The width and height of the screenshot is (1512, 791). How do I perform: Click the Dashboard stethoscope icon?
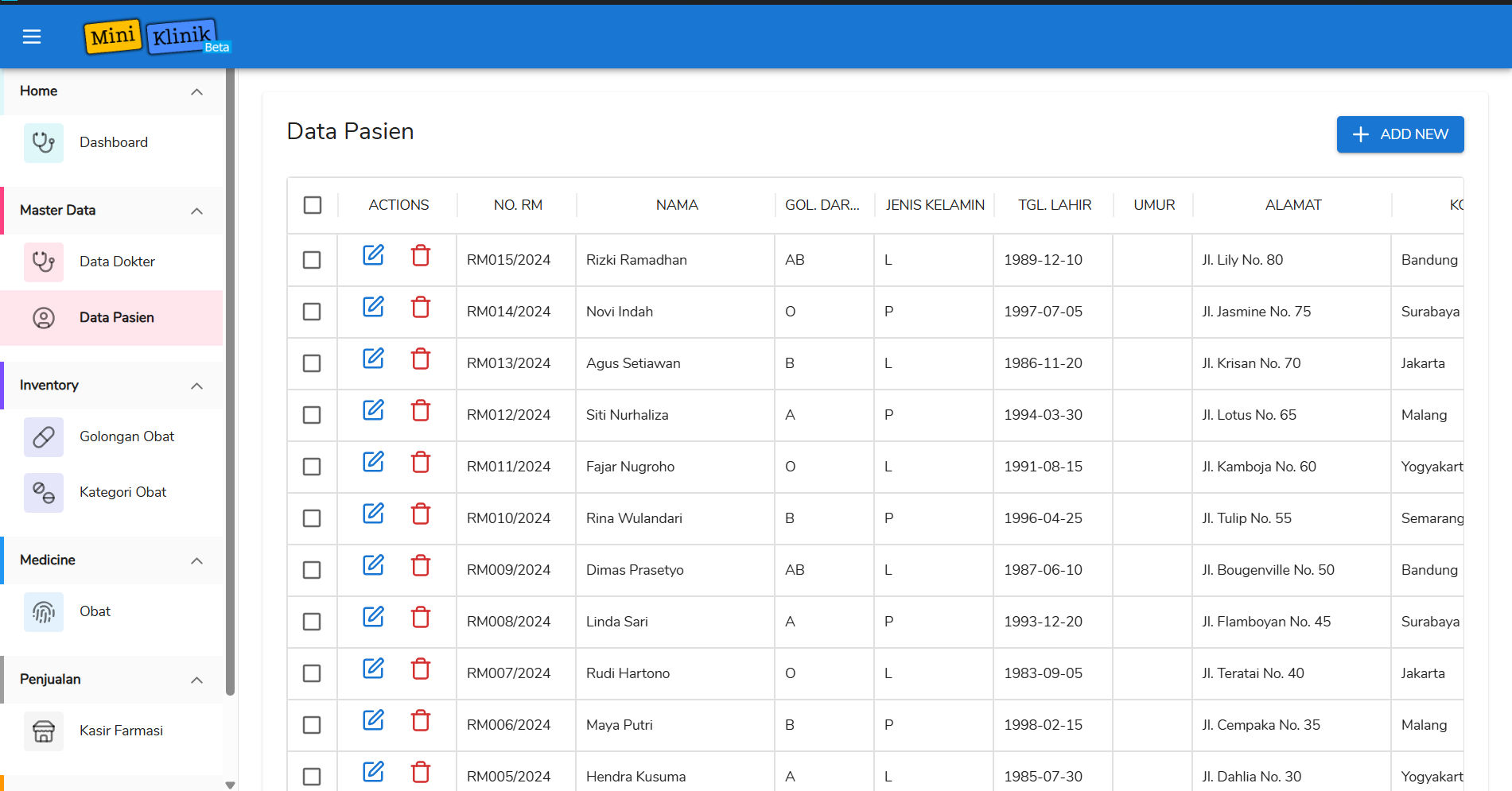44,143
